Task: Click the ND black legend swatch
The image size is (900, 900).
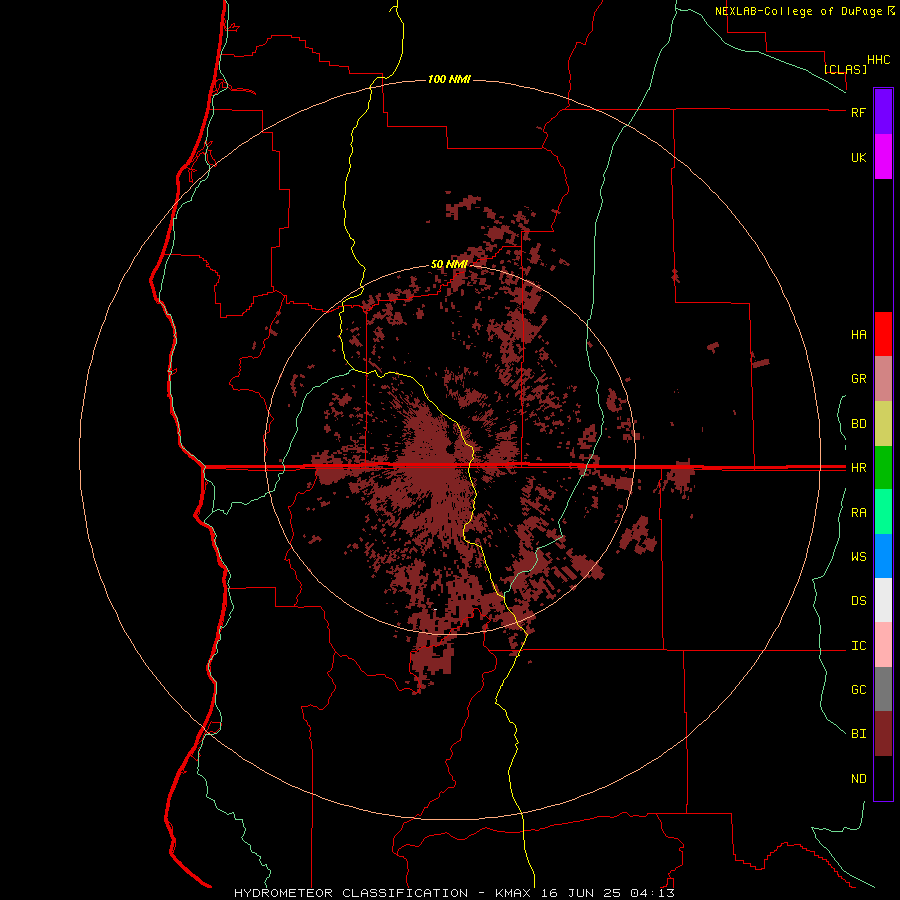Action: coord(883,778)
